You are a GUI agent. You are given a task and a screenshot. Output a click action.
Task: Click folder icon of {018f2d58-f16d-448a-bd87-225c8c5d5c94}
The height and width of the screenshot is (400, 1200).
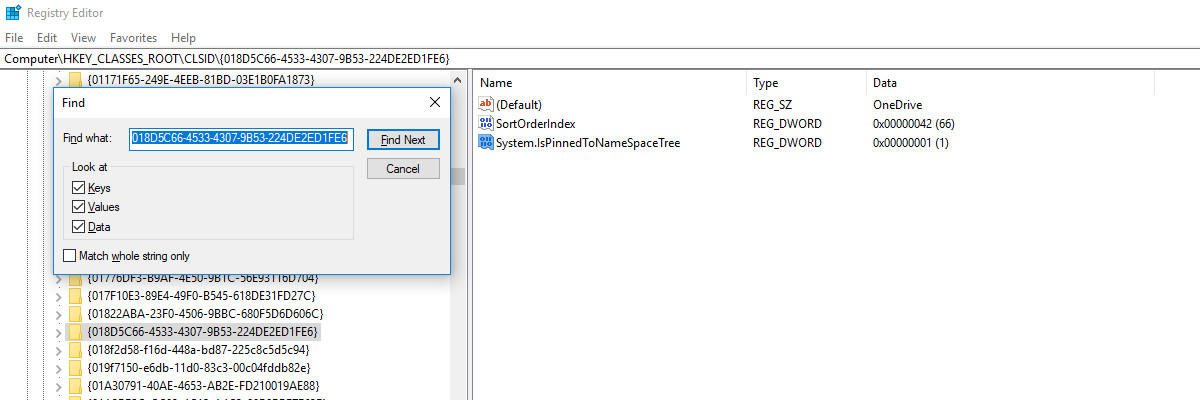click(76, 350)
